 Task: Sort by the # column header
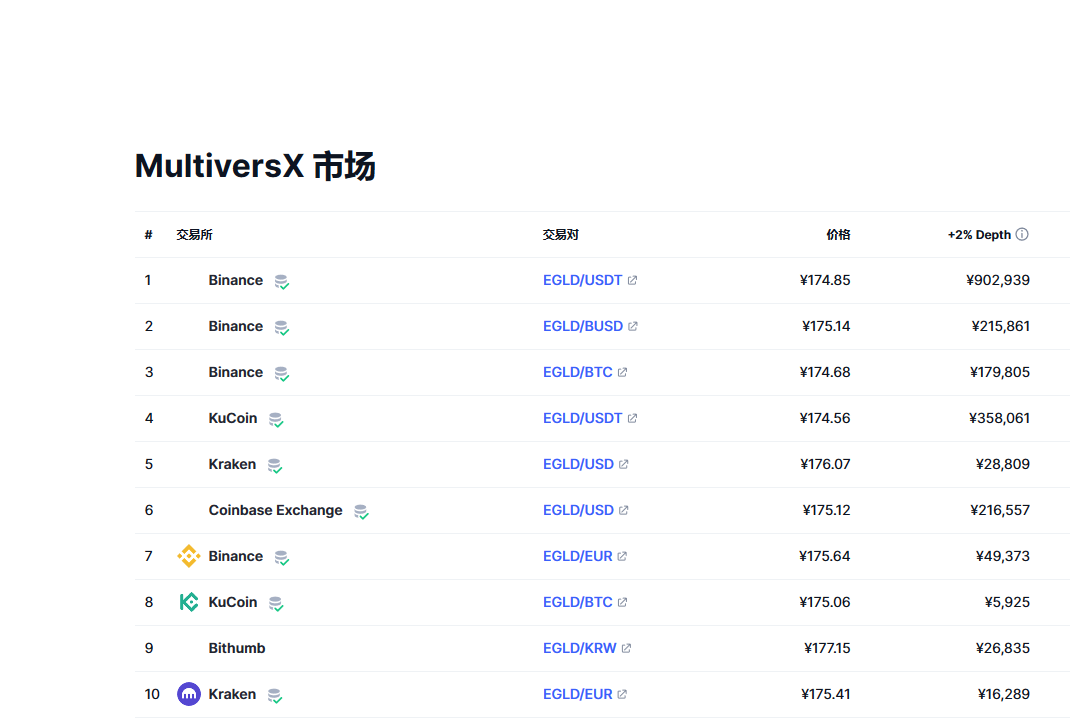(148, 235)
